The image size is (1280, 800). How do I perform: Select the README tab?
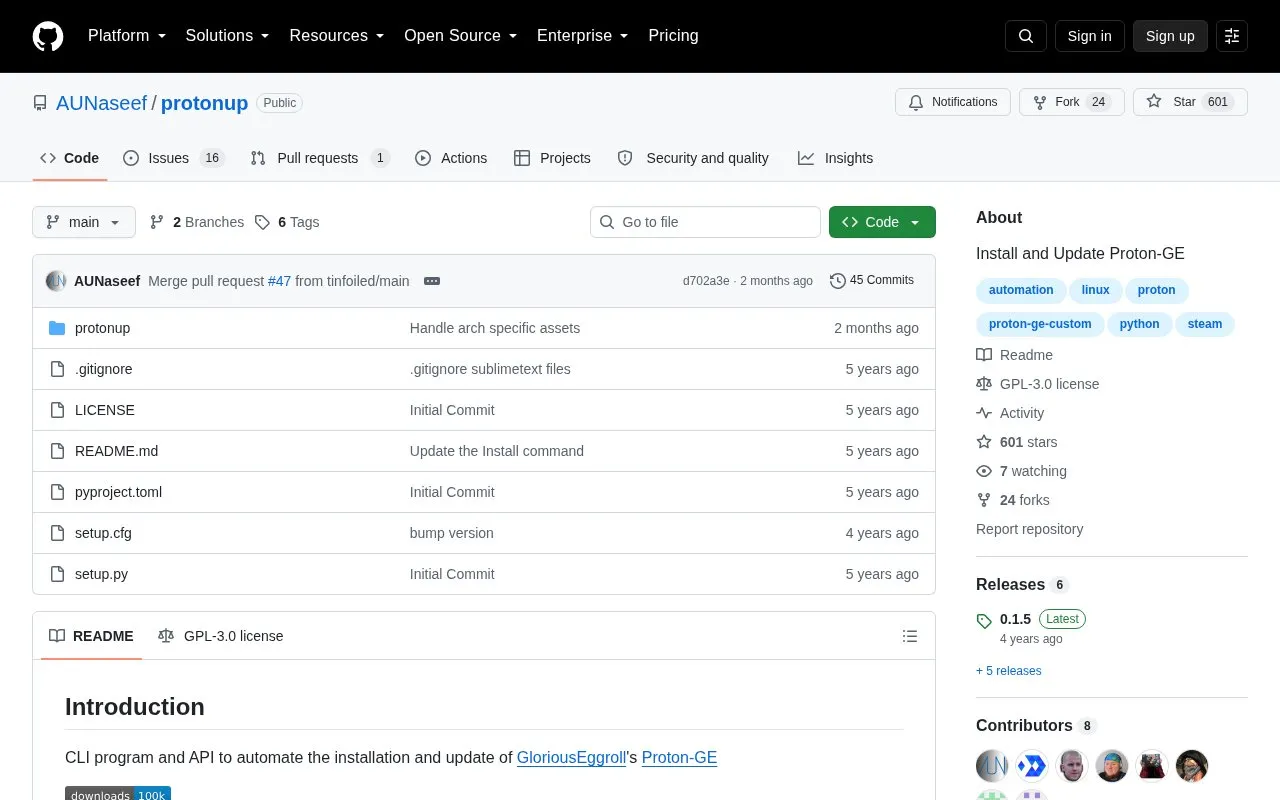coord(91,636)
